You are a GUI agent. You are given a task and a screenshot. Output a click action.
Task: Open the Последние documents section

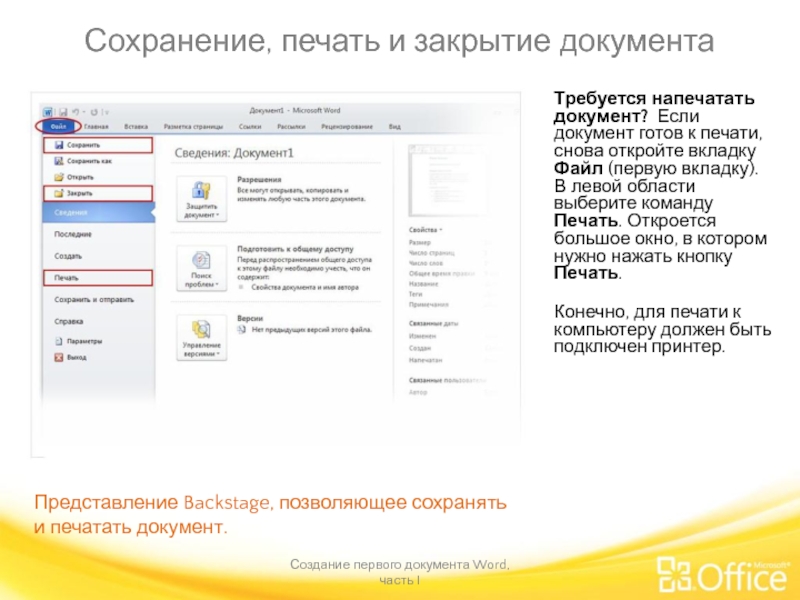point(73,234)
